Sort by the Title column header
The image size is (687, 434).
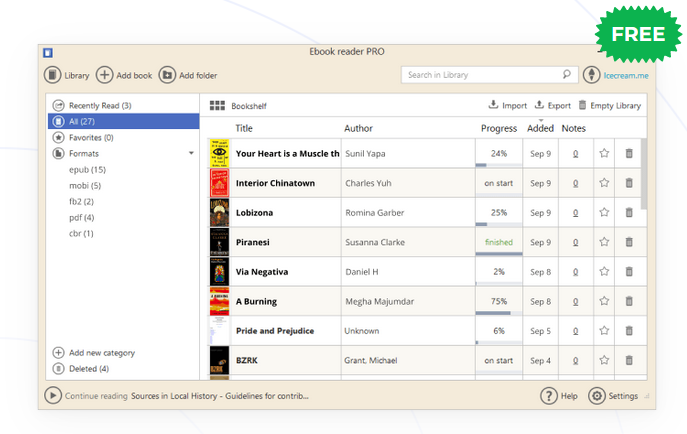point(244,128)
